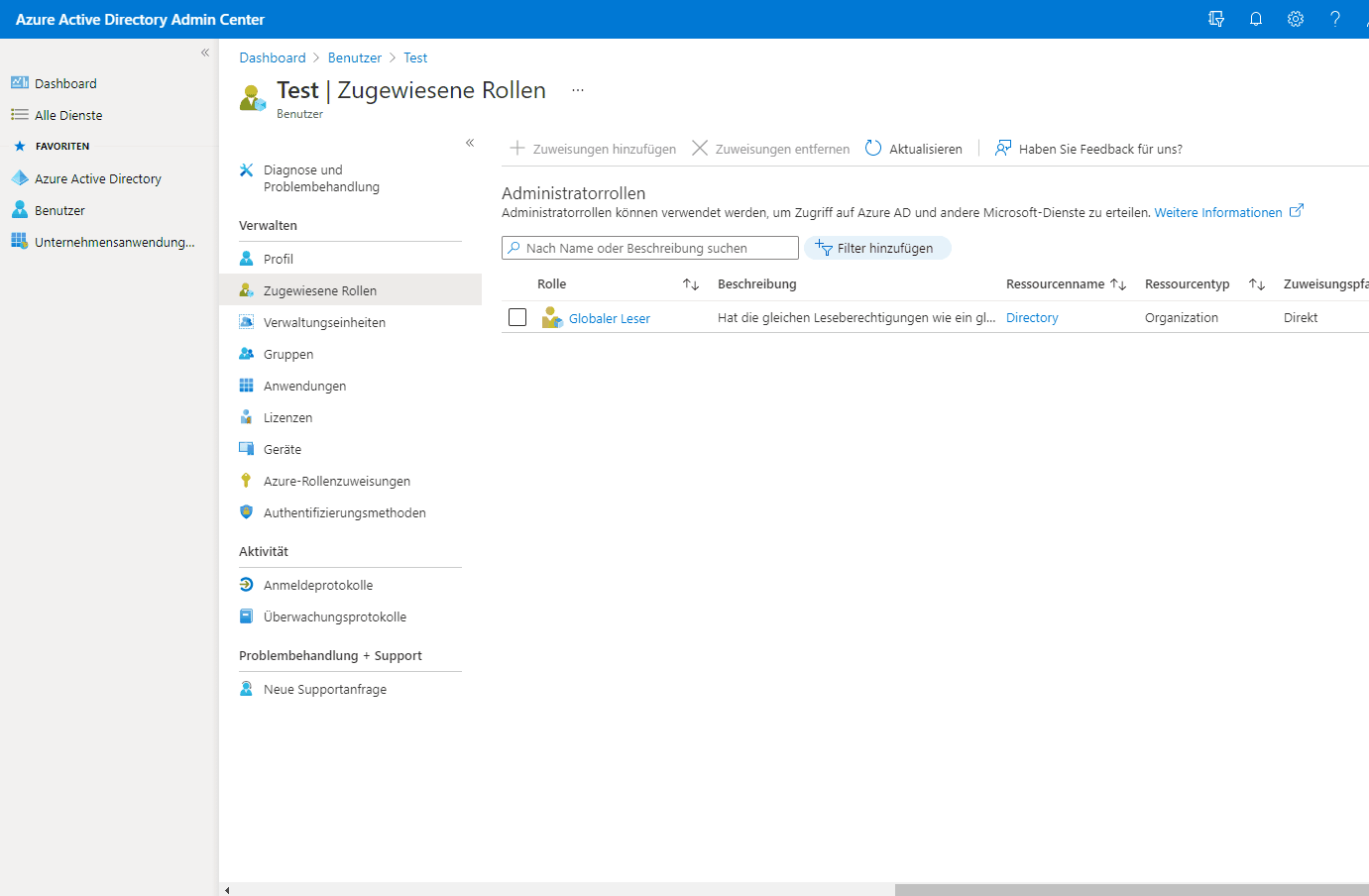Open Anmeldeprotokolle in the Aktivität section
Viewport: 1369px width, 896px height.
[x=318, y=586]
